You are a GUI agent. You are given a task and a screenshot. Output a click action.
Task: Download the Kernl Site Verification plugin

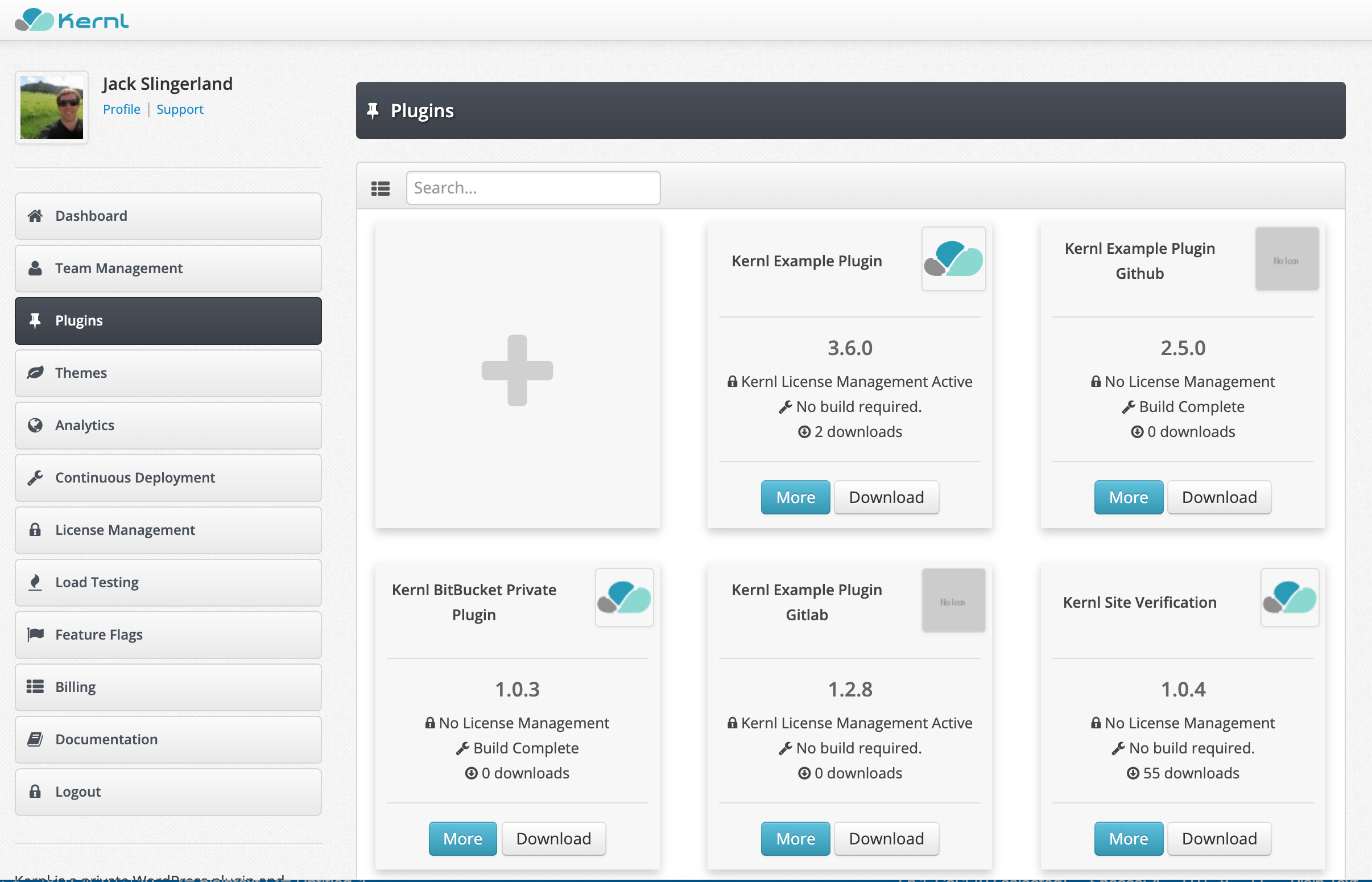pyautogui.click(x=1218, y=839)
